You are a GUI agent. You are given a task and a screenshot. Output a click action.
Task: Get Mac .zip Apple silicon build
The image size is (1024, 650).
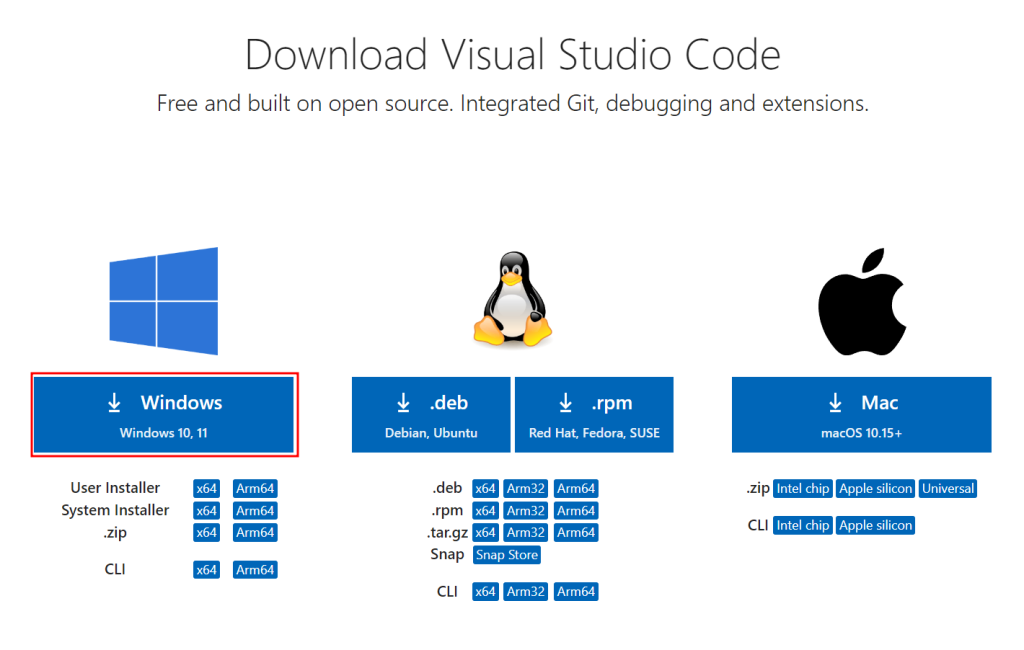point(876,489)
